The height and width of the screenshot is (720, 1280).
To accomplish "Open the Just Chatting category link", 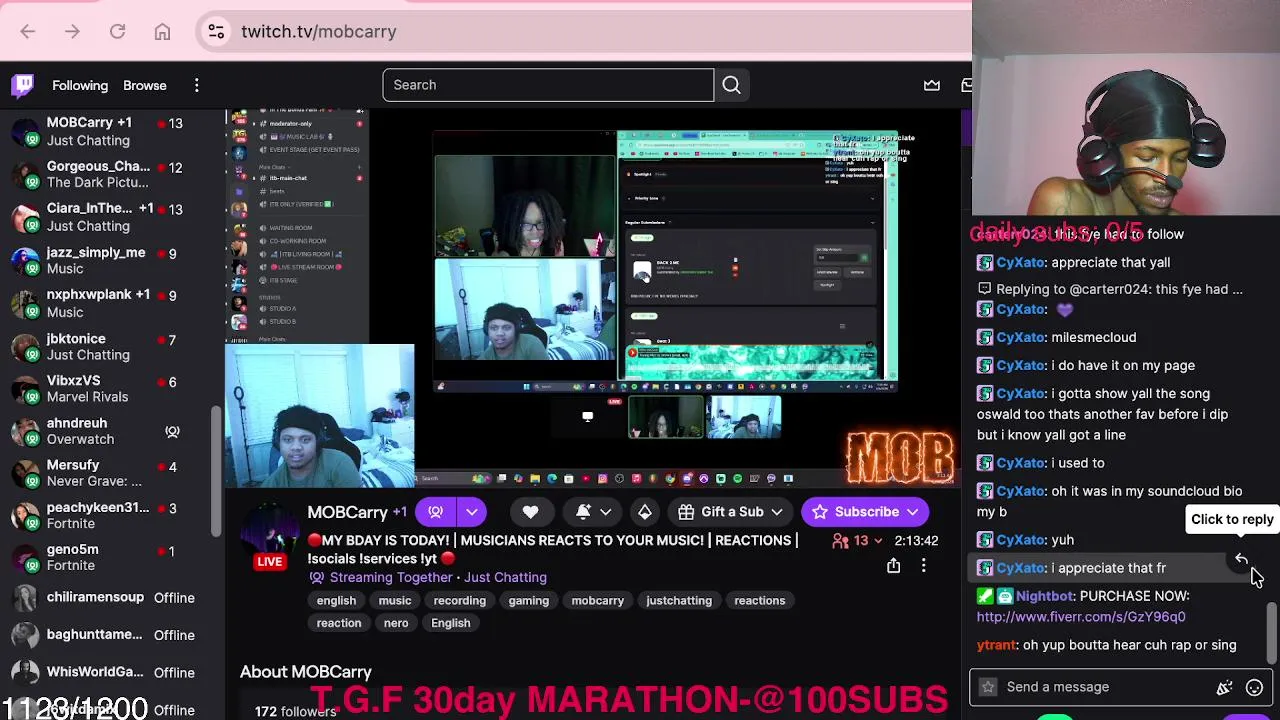I will [505, 577].
